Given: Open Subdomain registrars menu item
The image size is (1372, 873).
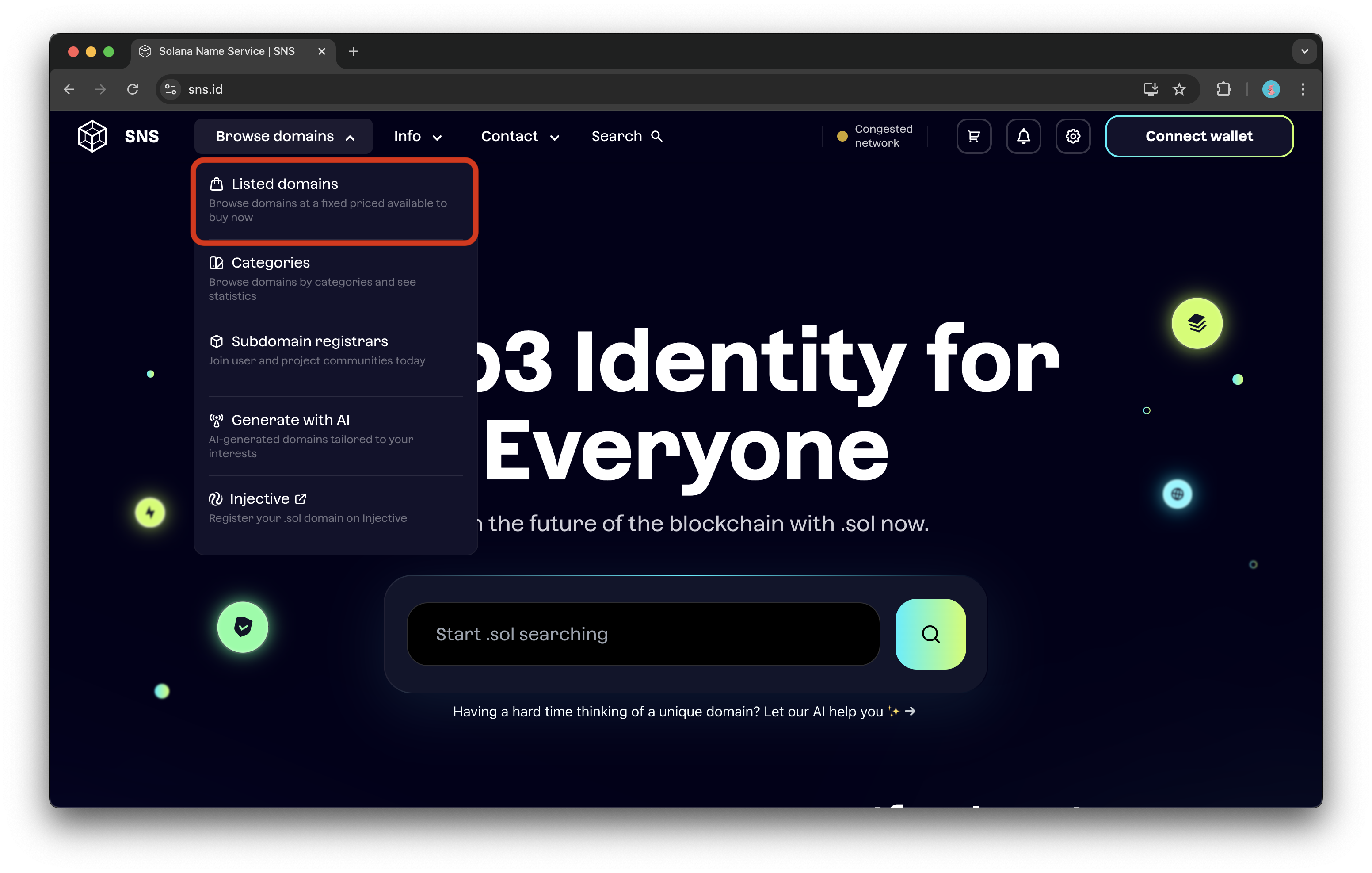Looking at the screenshot, I should [309, 341].
